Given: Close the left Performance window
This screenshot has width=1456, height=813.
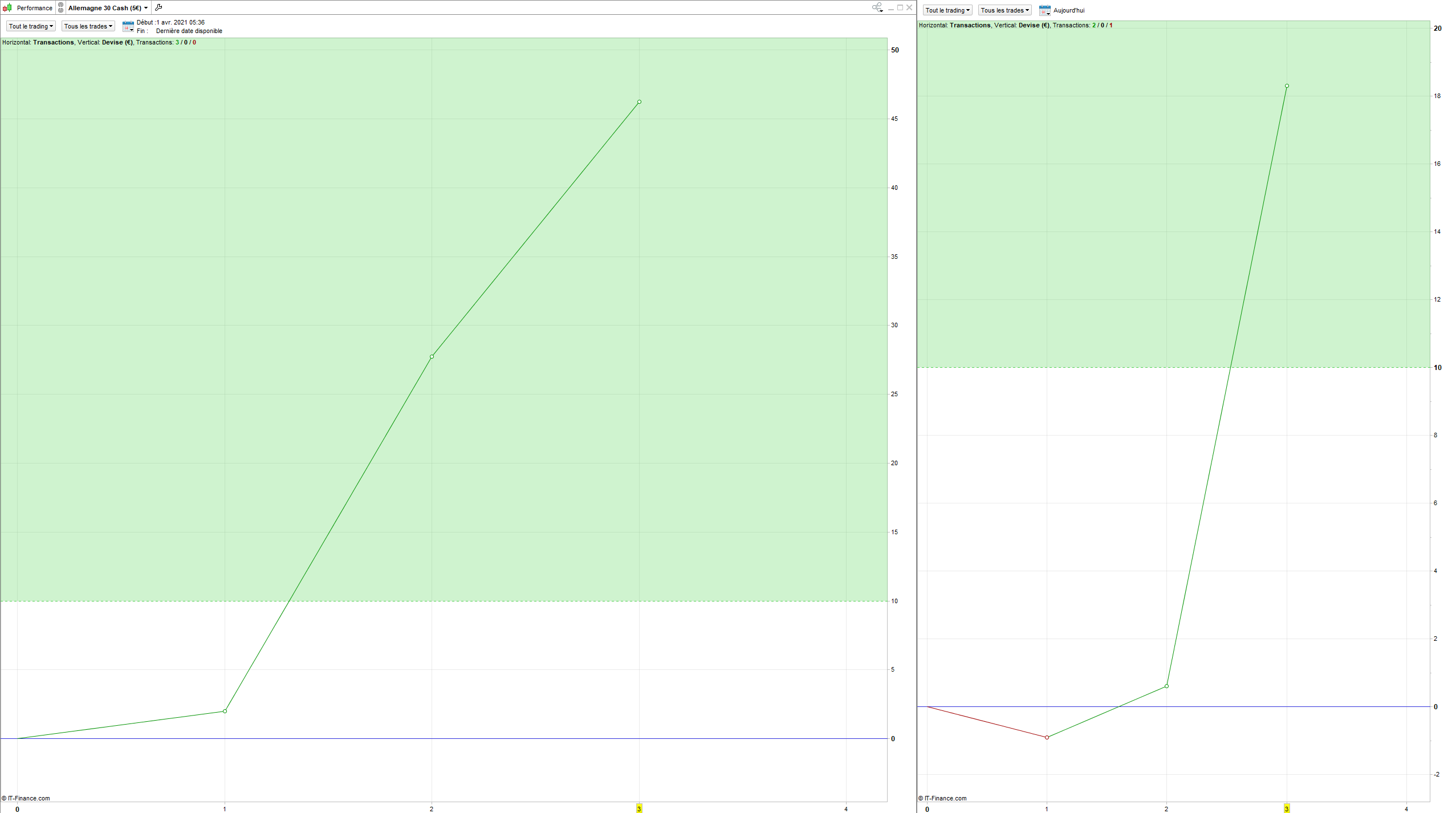Looking at the screenshot, I should [x=909, y=7].
